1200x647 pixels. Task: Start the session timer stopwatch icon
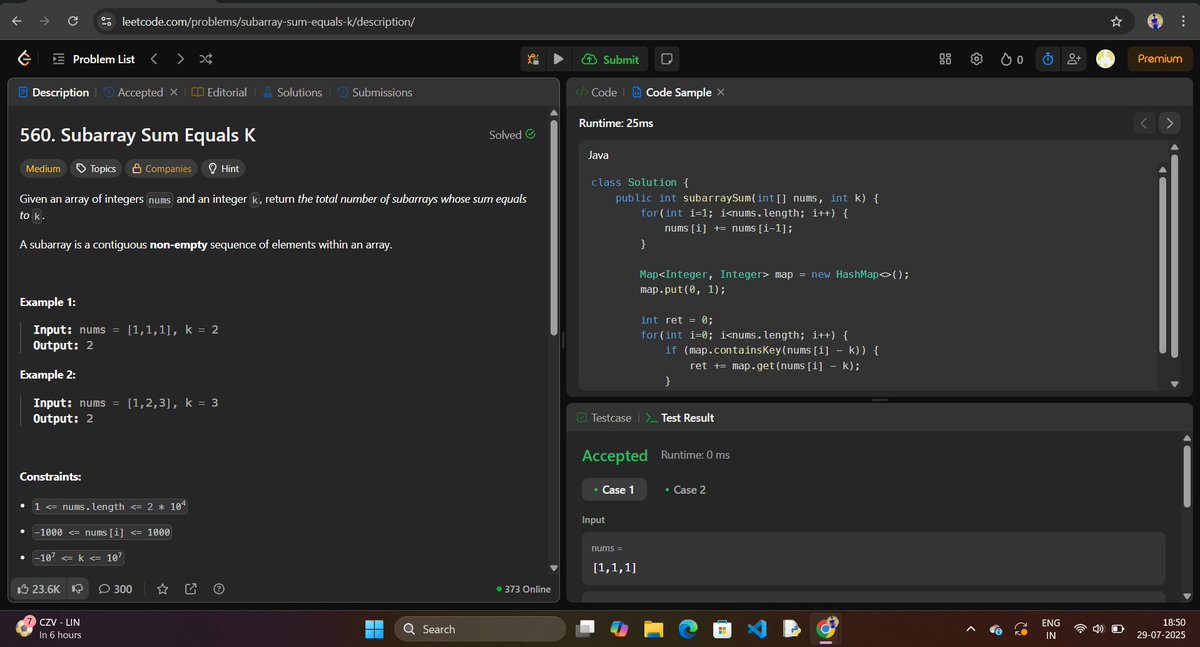(x=1047, y=58)
